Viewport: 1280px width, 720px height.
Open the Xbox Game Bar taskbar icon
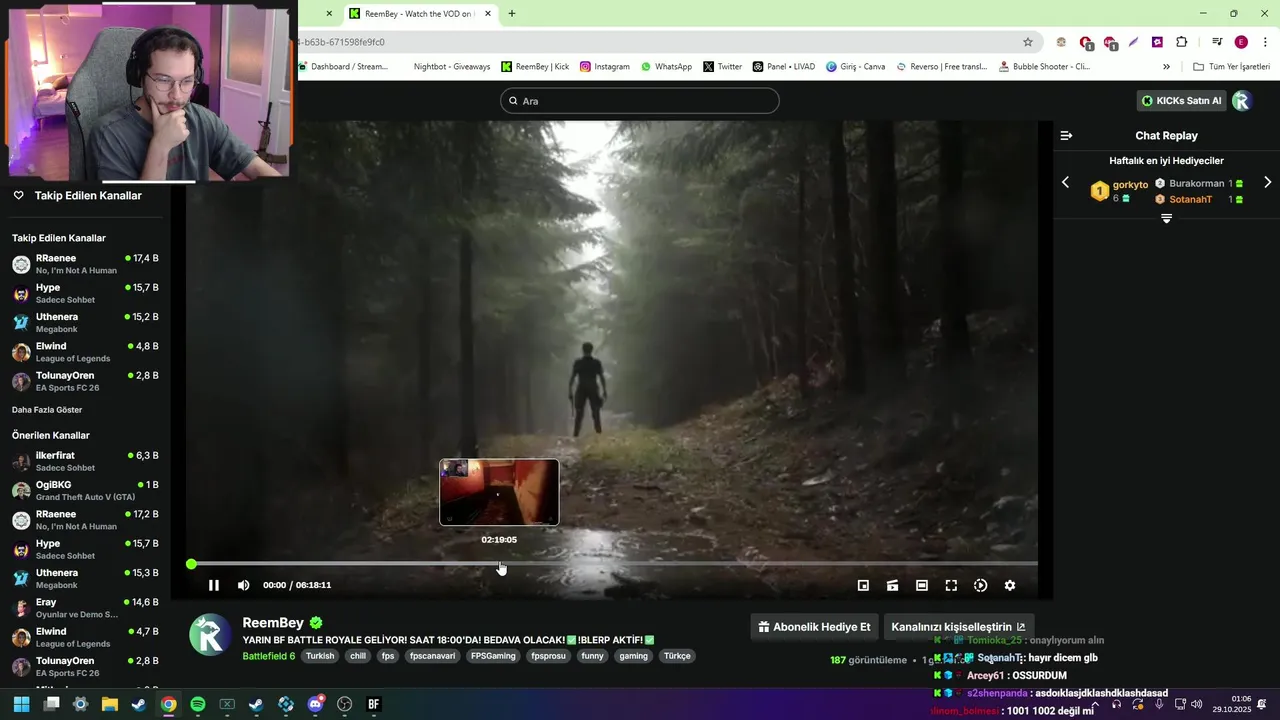(227, 704)
